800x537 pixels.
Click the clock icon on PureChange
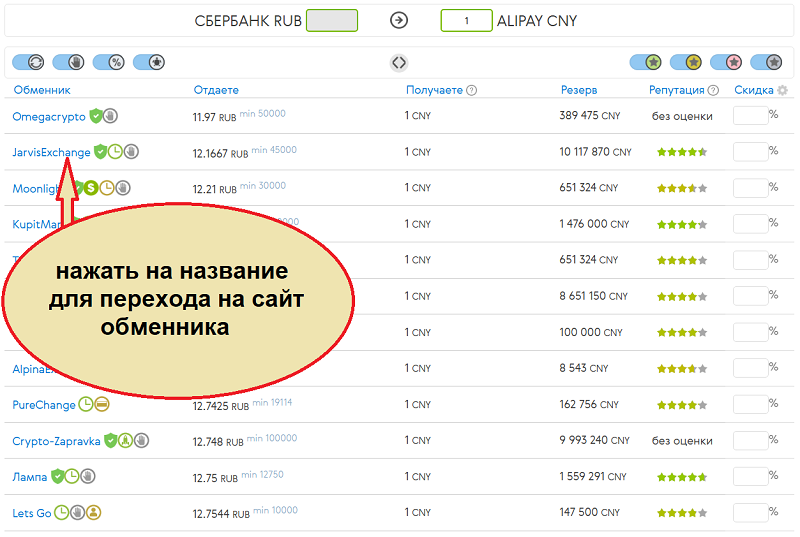tap(86, 404)
